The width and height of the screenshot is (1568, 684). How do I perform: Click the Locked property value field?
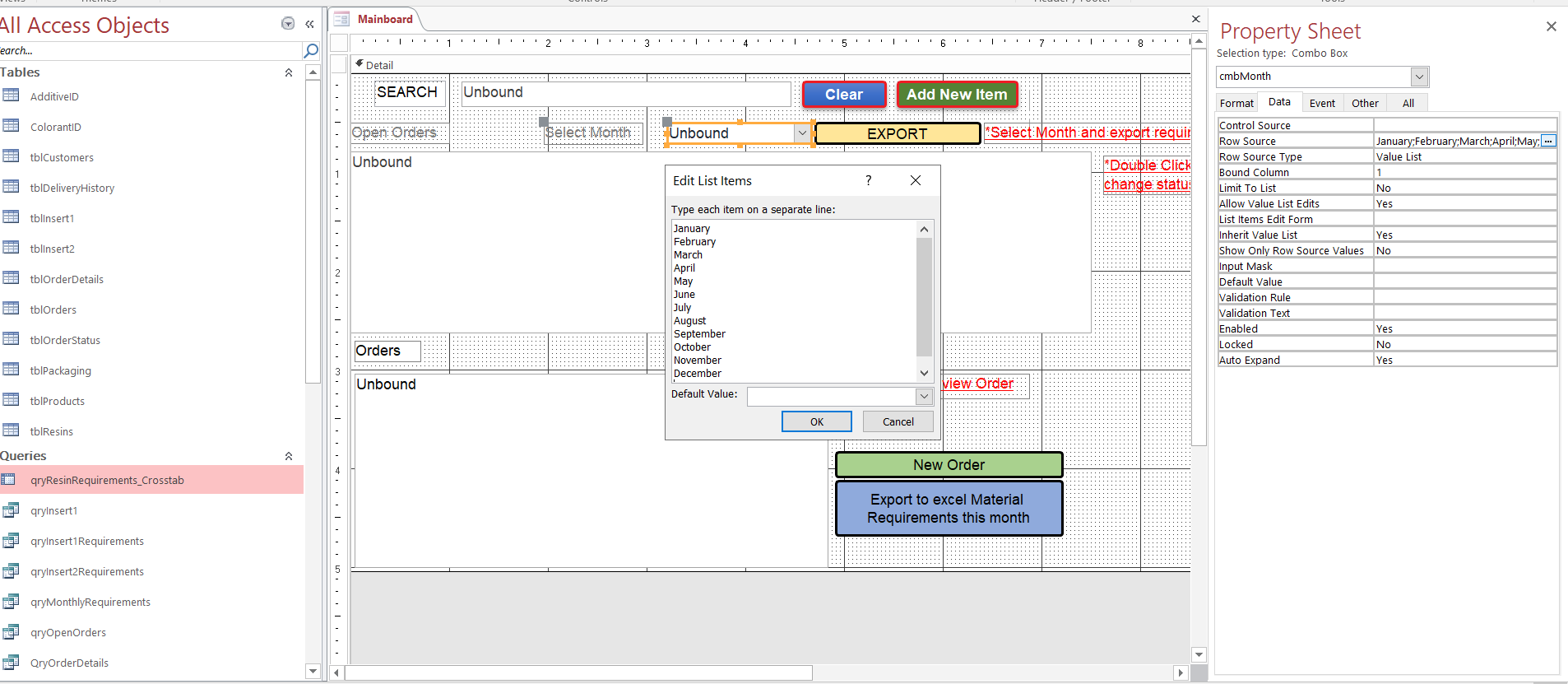[1464, 344]
